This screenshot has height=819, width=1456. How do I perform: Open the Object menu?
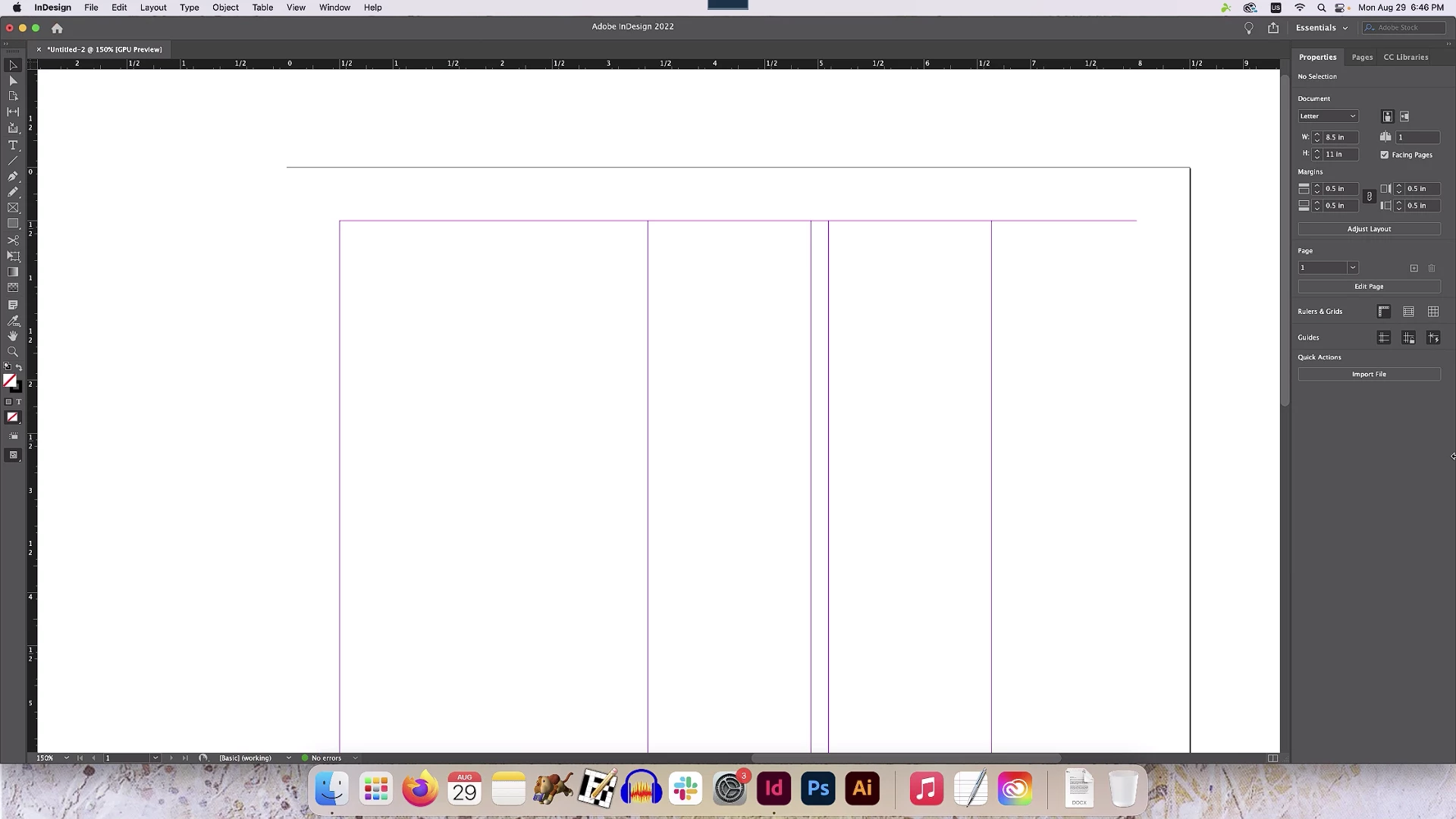coord(225,8)
